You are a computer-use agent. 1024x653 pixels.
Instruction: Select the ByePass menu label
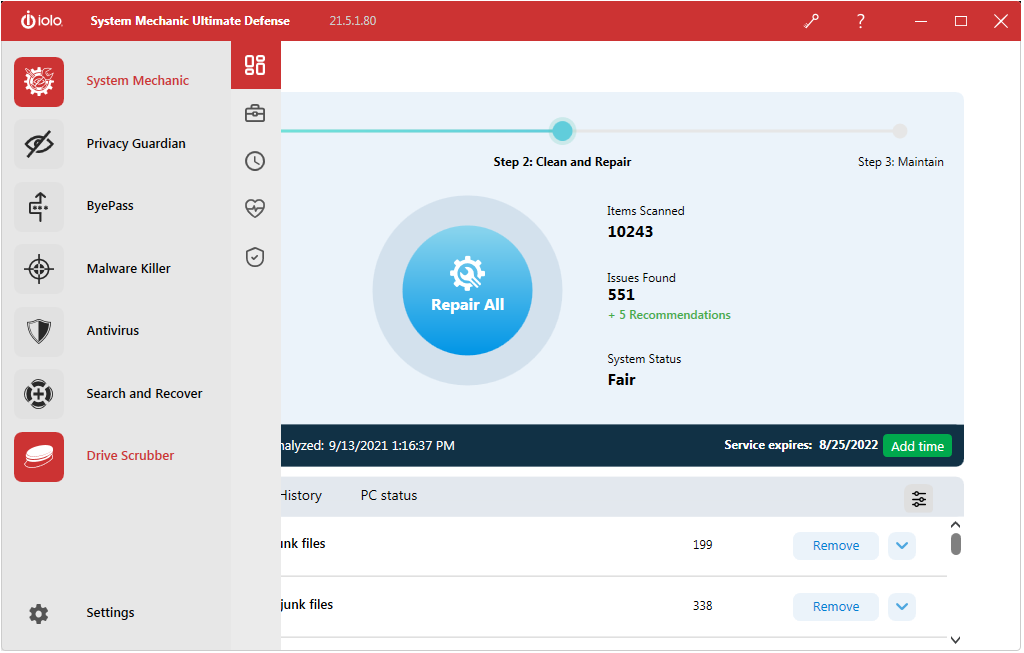click(x=110, y=206)
